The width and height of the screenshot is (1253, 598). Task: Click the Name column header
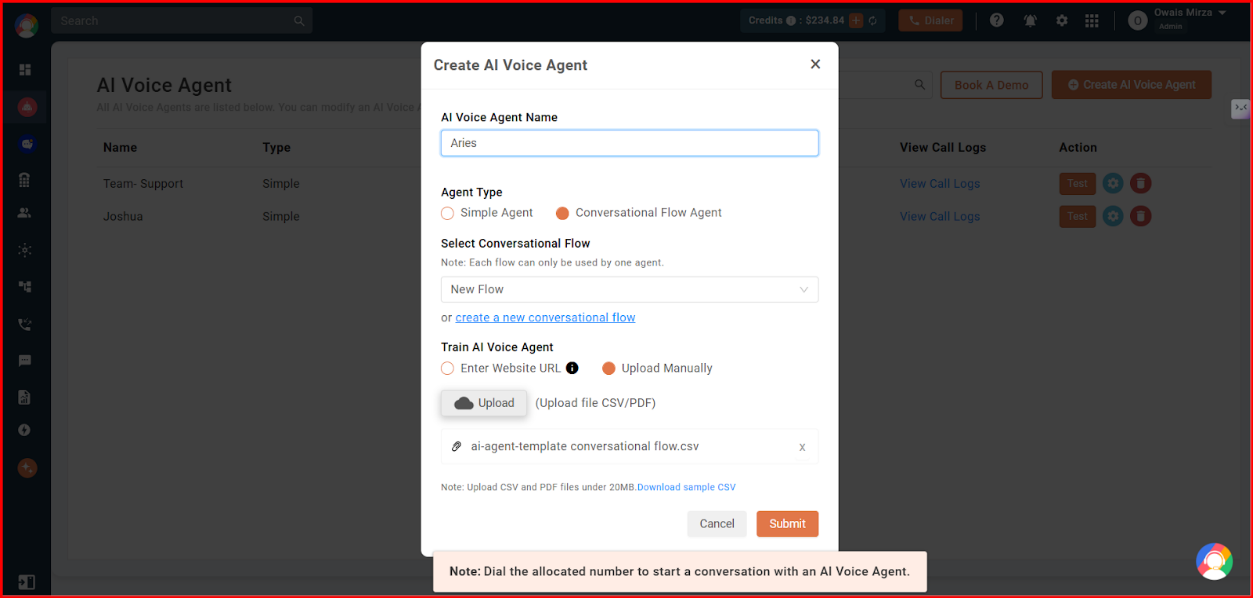(x=120, y=147)
